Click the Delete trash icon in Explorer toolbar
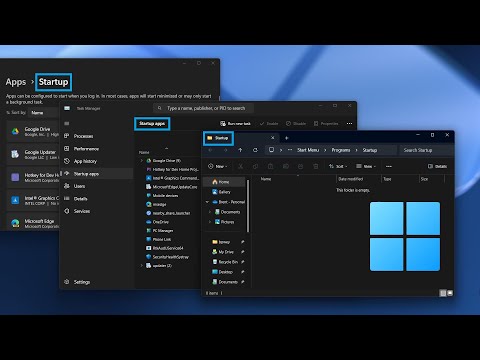The height and width of the screenshot is (360, 480). (316, 166)
